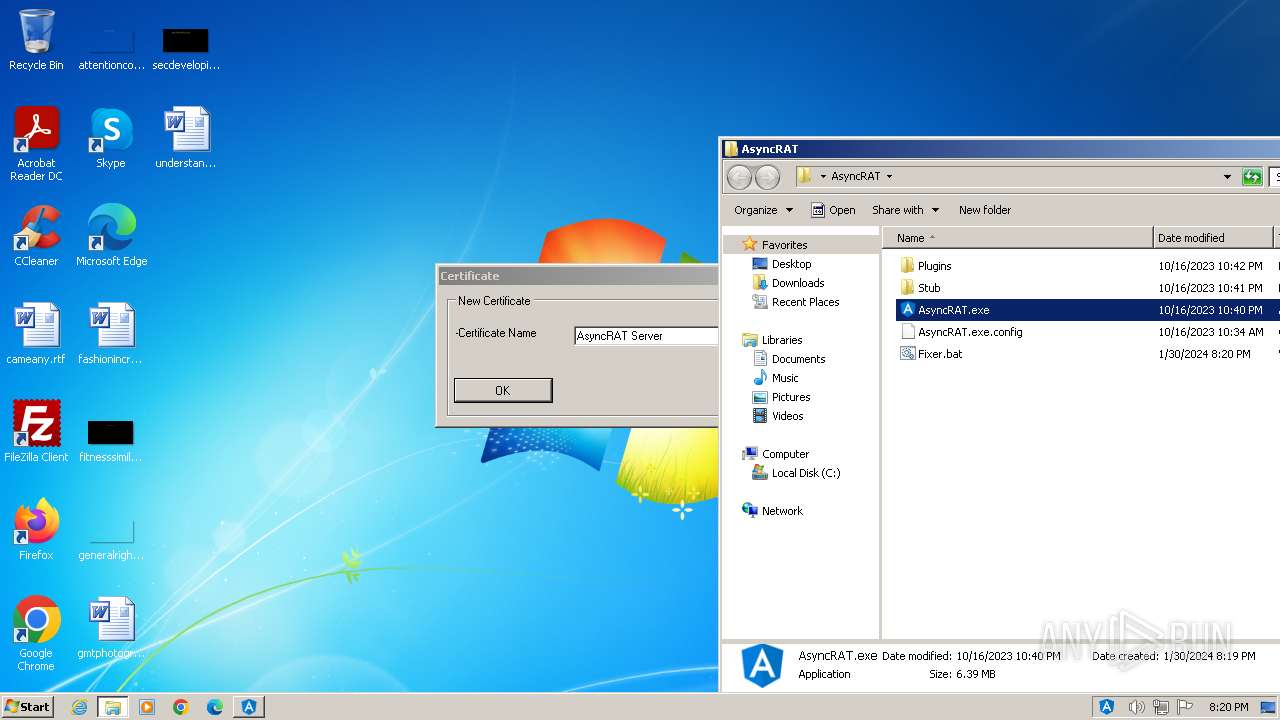Screen dimensions: 1280x720
Task: Open the Organize menu
Action: (763, 210)
